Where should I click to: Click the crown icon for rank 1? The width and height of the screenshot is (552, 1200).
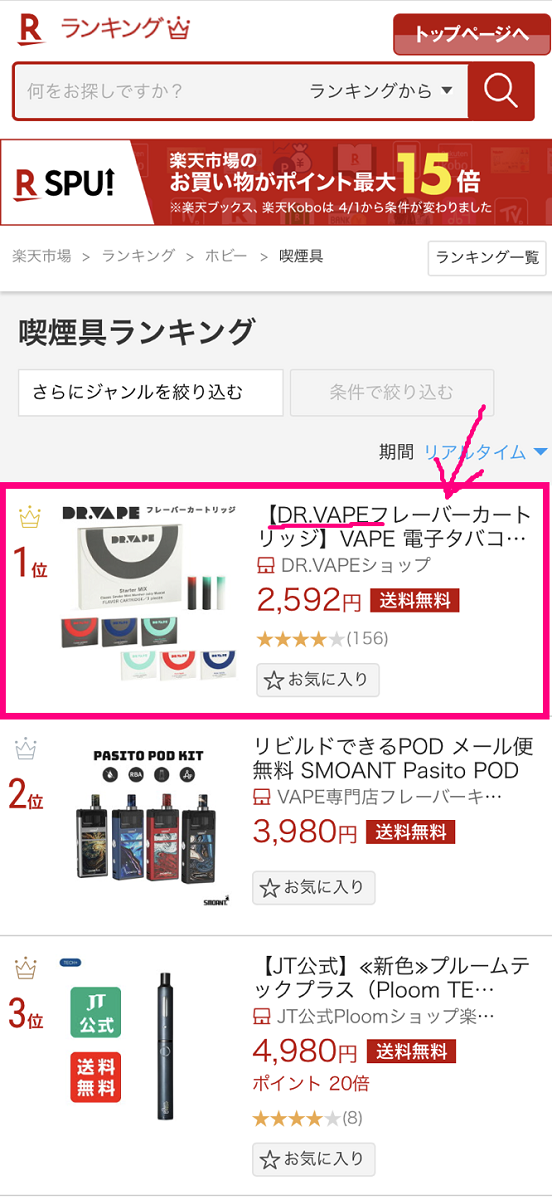(30, 517)
